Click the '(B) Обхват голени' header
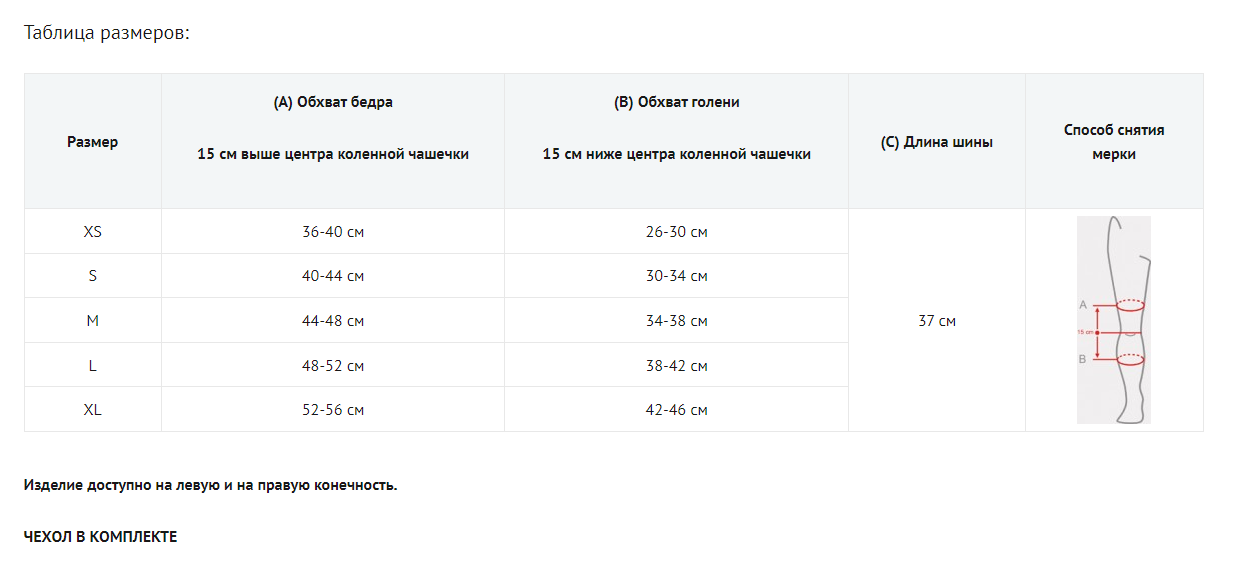 coord(677,102)
